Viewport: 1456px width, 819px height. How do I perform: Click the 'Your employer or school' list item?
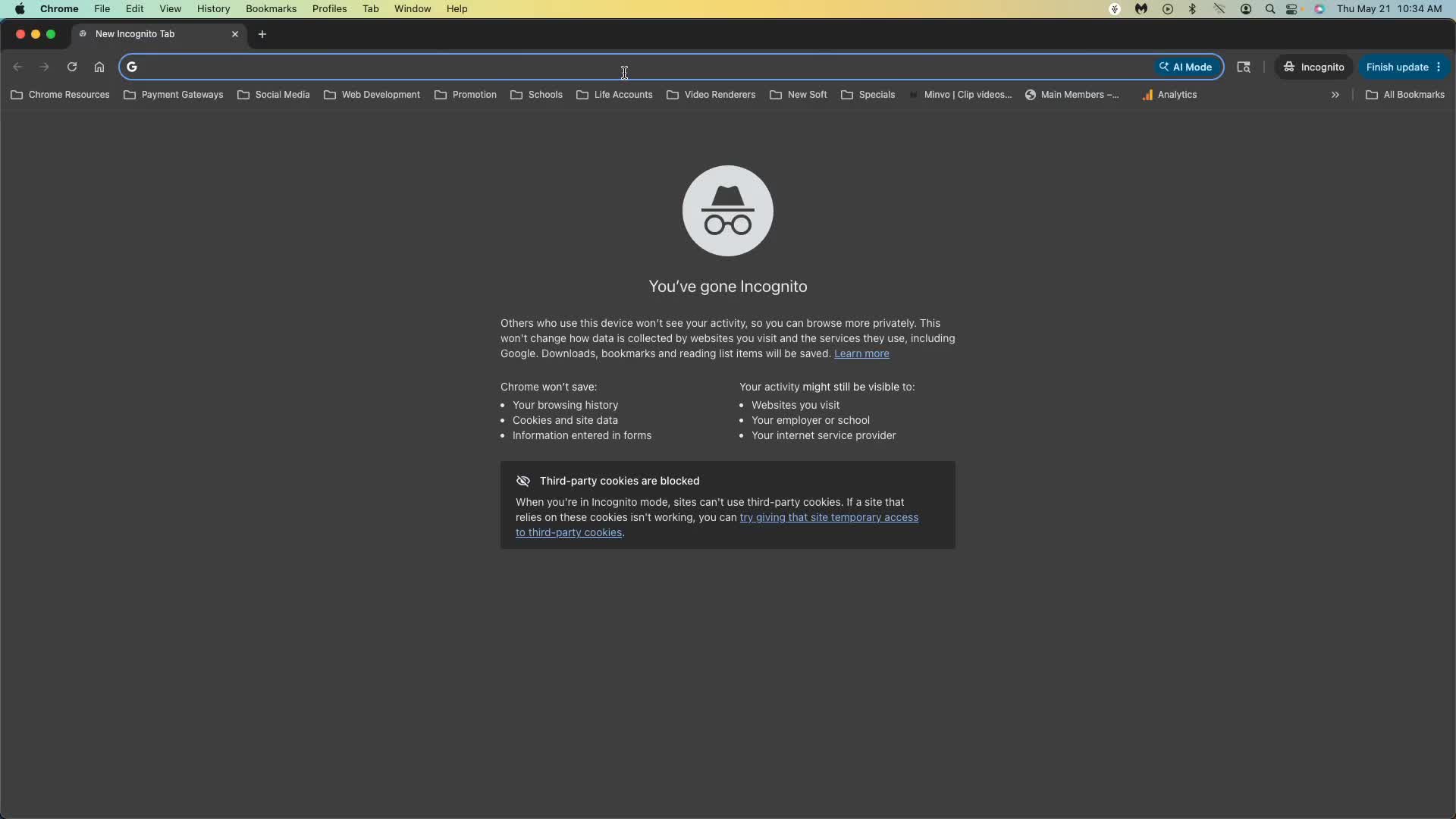click(x=811, y=420)
